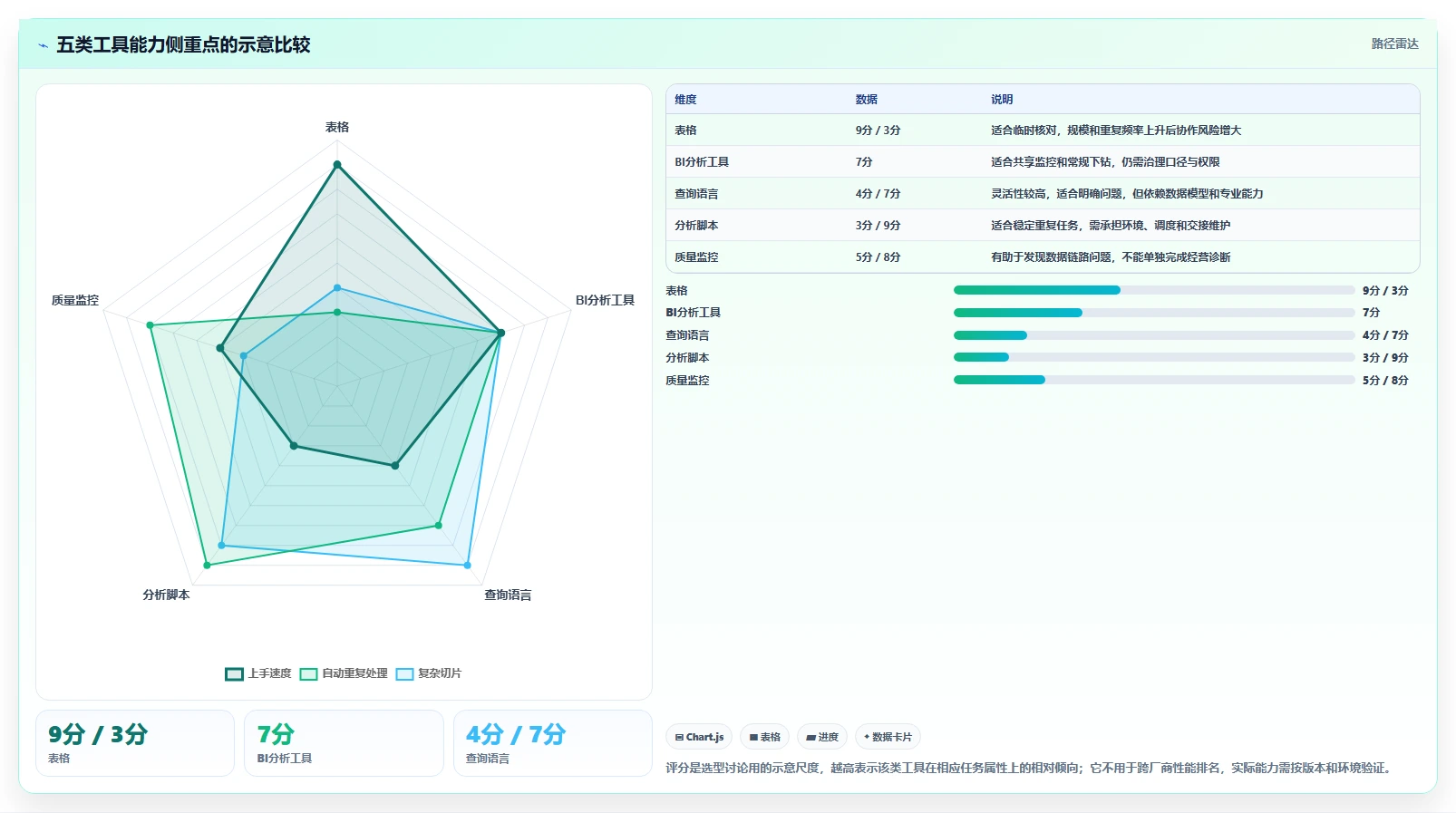The image size is (1456, 813).
Task: Click the 表格 cell in the table's first row
Action: click(x=685, y=131)
